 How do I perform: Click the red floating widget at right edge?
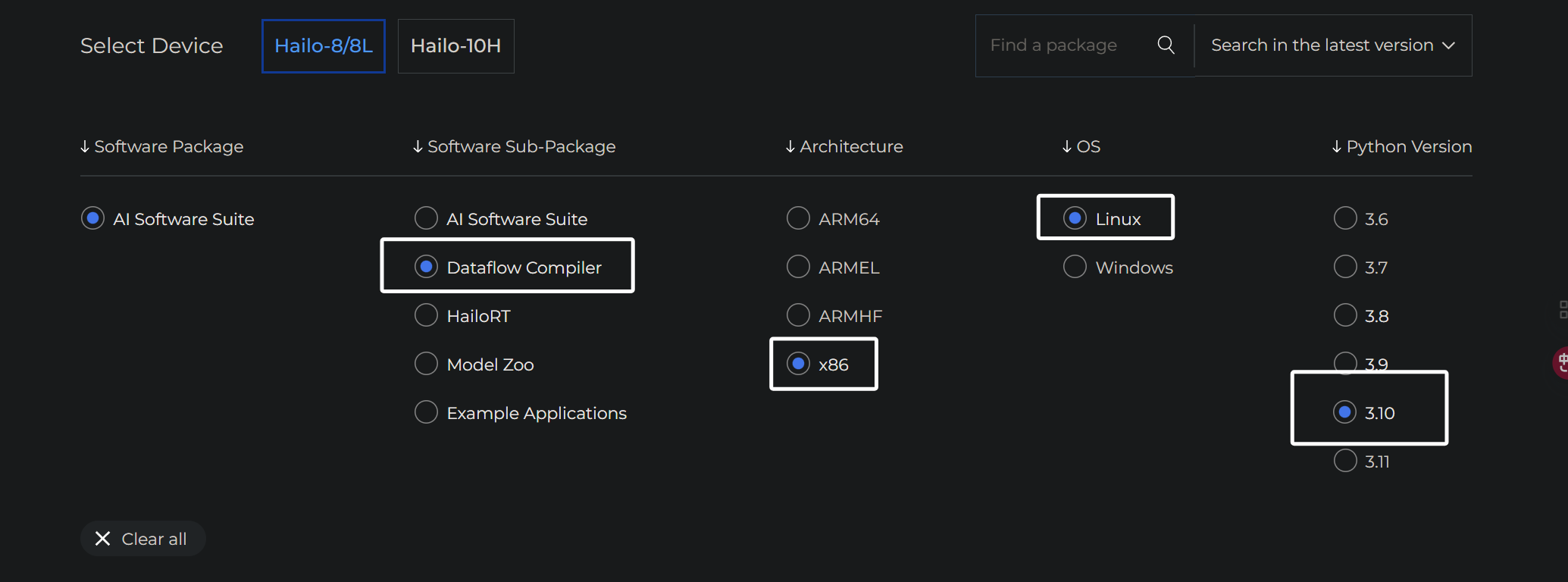(x=1560, y=363)
